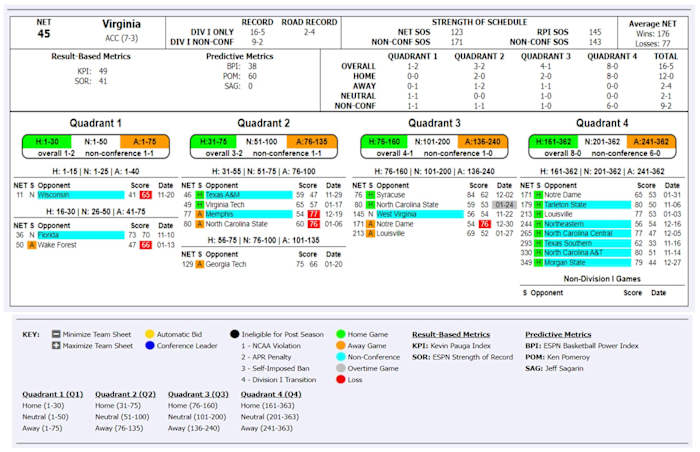Click the orange Away Game legend circle
700x452 pixels.
[339, 346]
